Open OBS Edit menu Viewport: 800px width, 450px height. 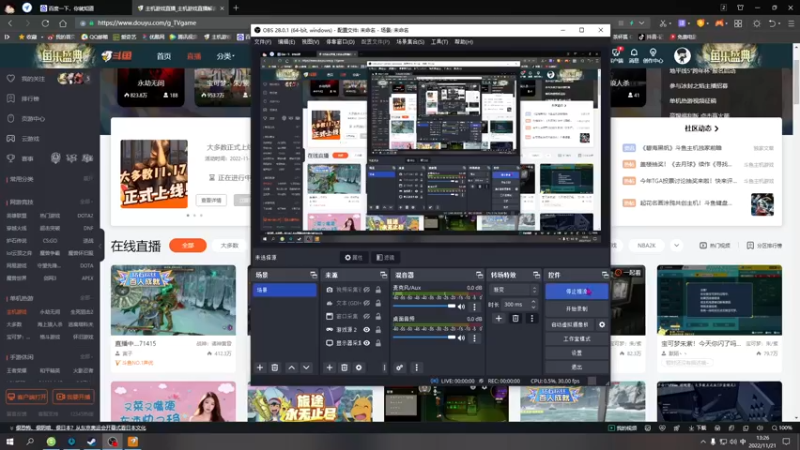click(x=286, y=42)
